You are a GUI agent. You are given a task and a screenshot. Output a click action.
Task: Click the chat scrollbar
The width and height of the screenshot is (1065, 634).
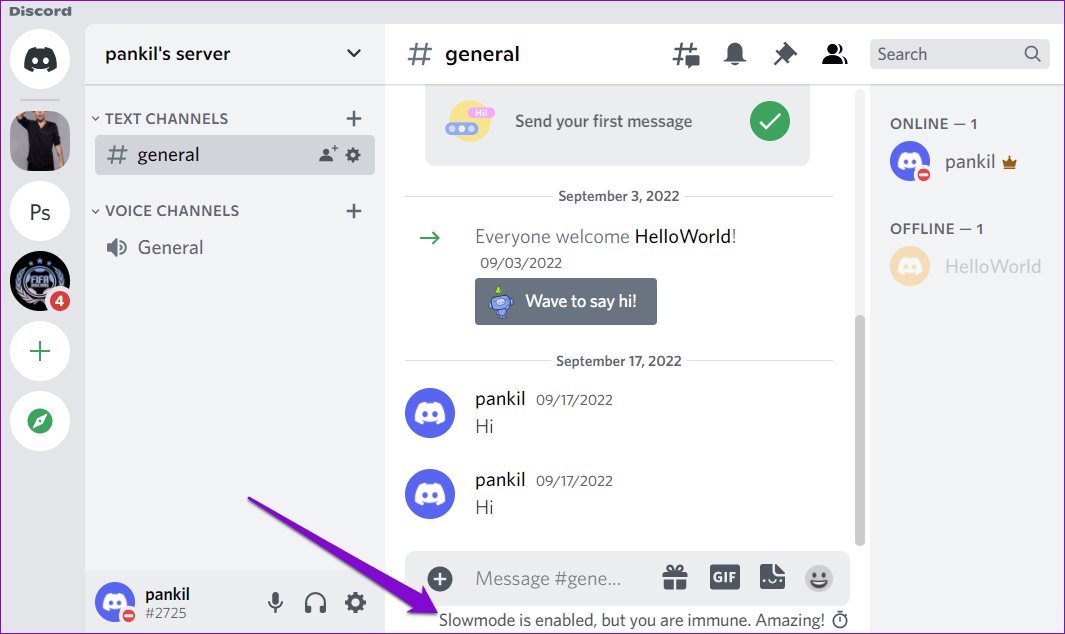(x=860, y=429)
